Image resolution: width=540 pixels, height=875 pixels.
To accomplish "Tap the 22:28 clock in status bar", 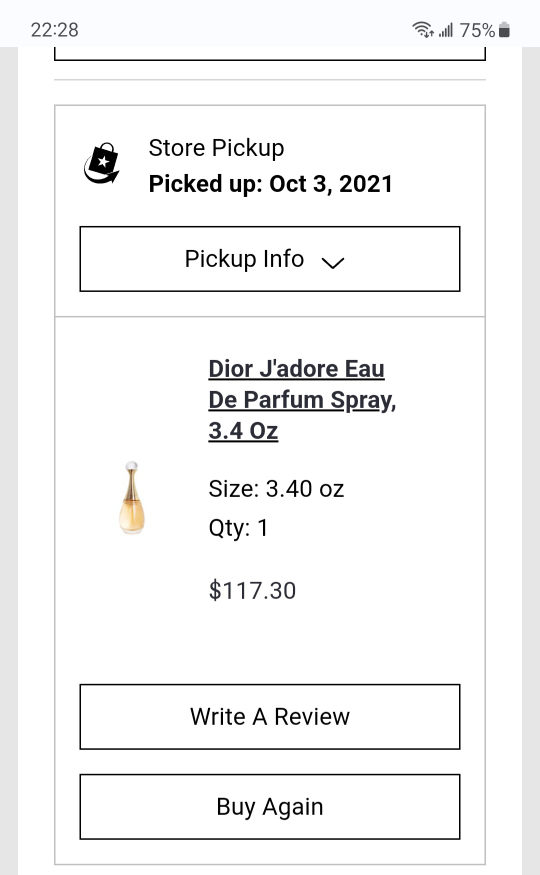I will coord(55,30).
